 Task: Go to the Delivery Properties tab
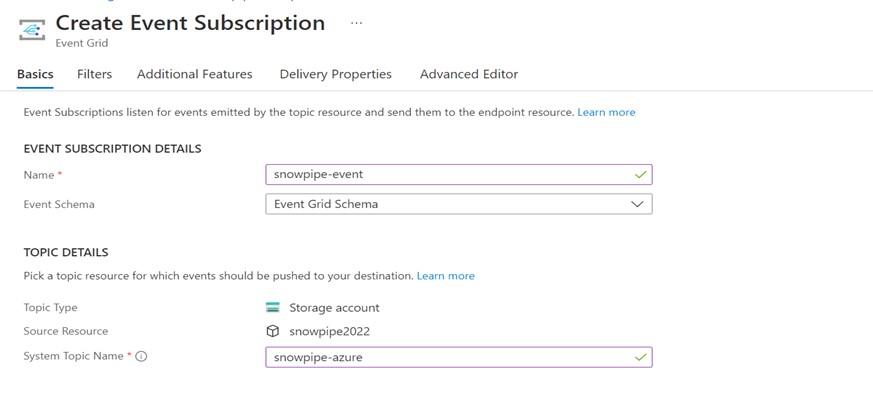[336, 74]
